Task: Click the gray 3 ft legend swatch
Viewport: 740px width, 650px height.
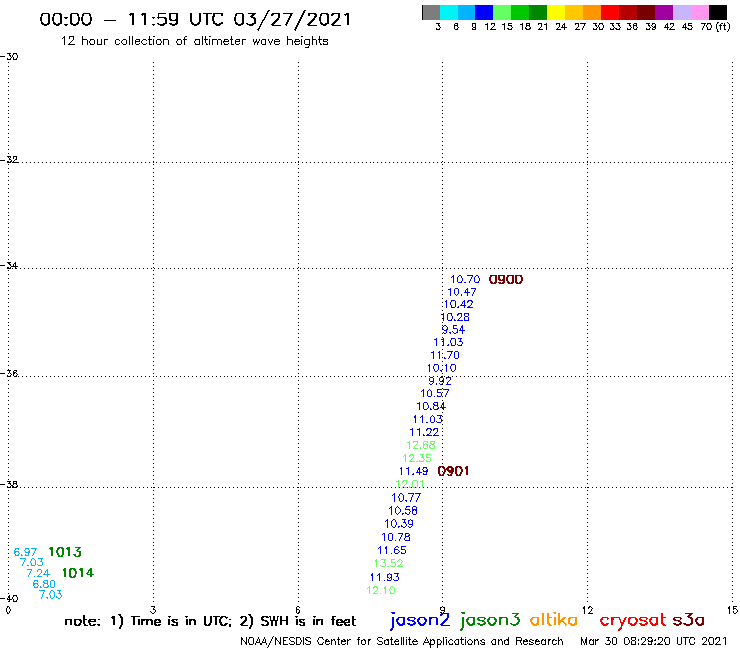Action: (x=431, y=12)
